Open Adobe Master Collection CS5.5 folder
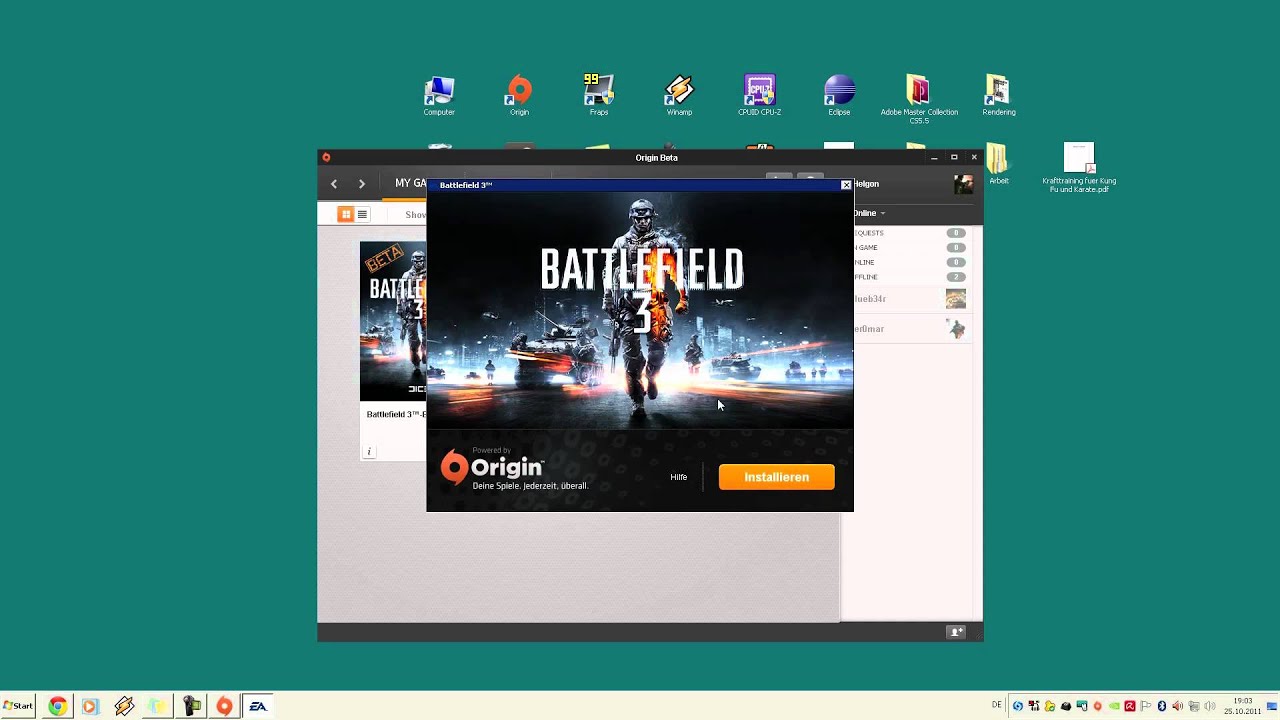 point(919,99)
